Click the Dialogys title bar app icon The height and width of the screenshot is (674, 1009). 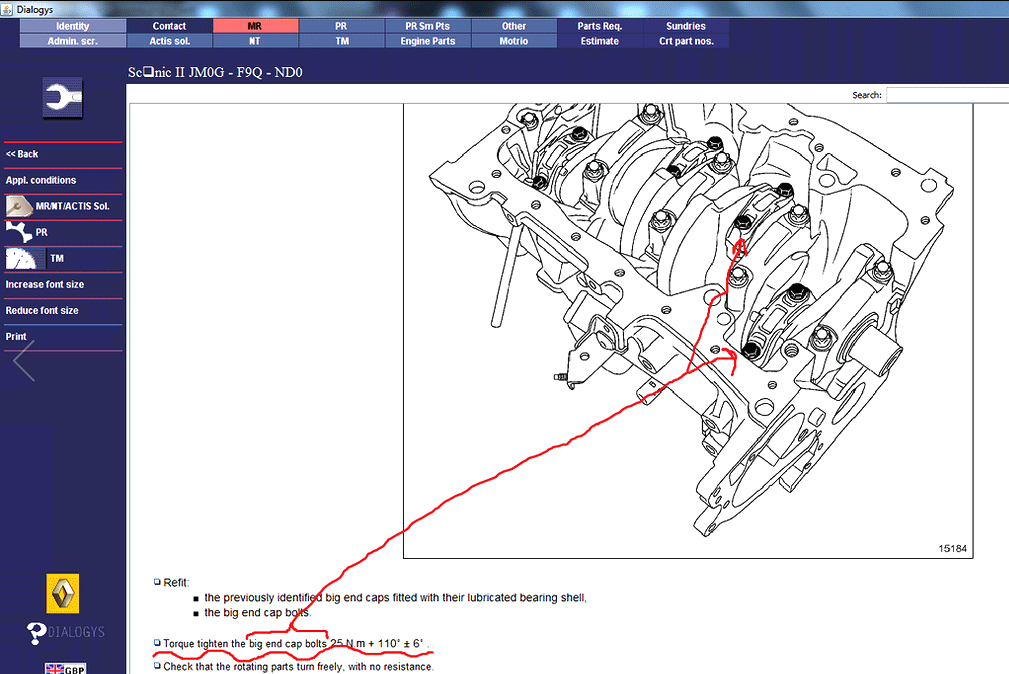point(7,9)
